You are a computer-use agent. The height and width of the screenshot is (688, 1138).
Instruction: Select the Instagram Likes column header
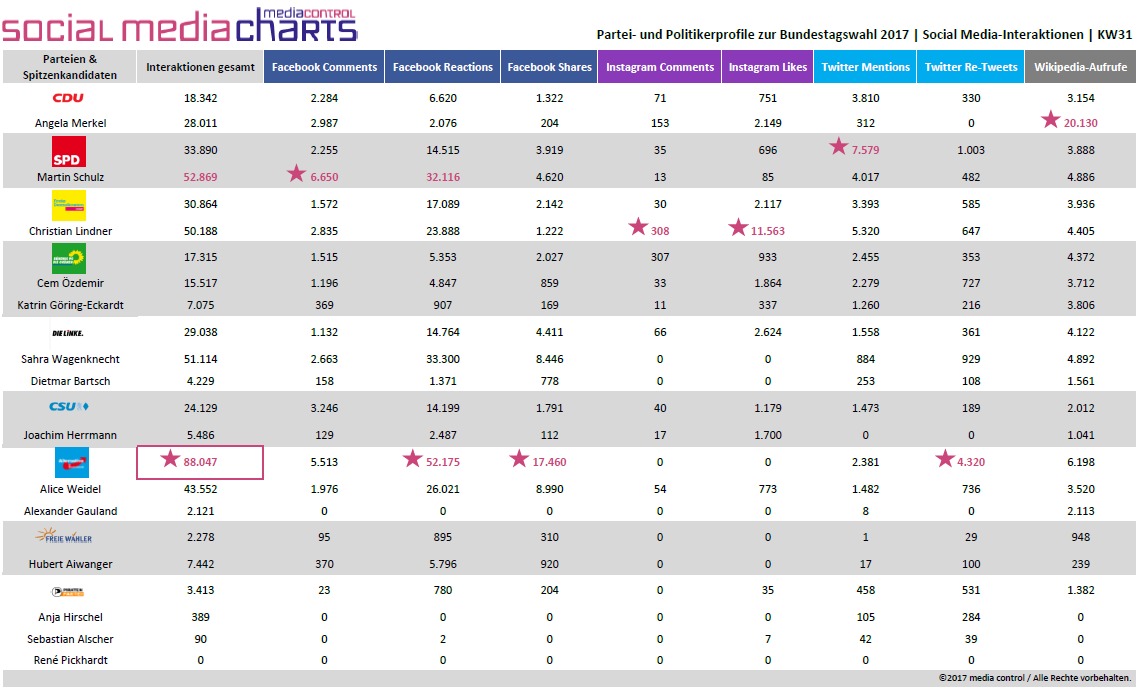pos(768,67)
